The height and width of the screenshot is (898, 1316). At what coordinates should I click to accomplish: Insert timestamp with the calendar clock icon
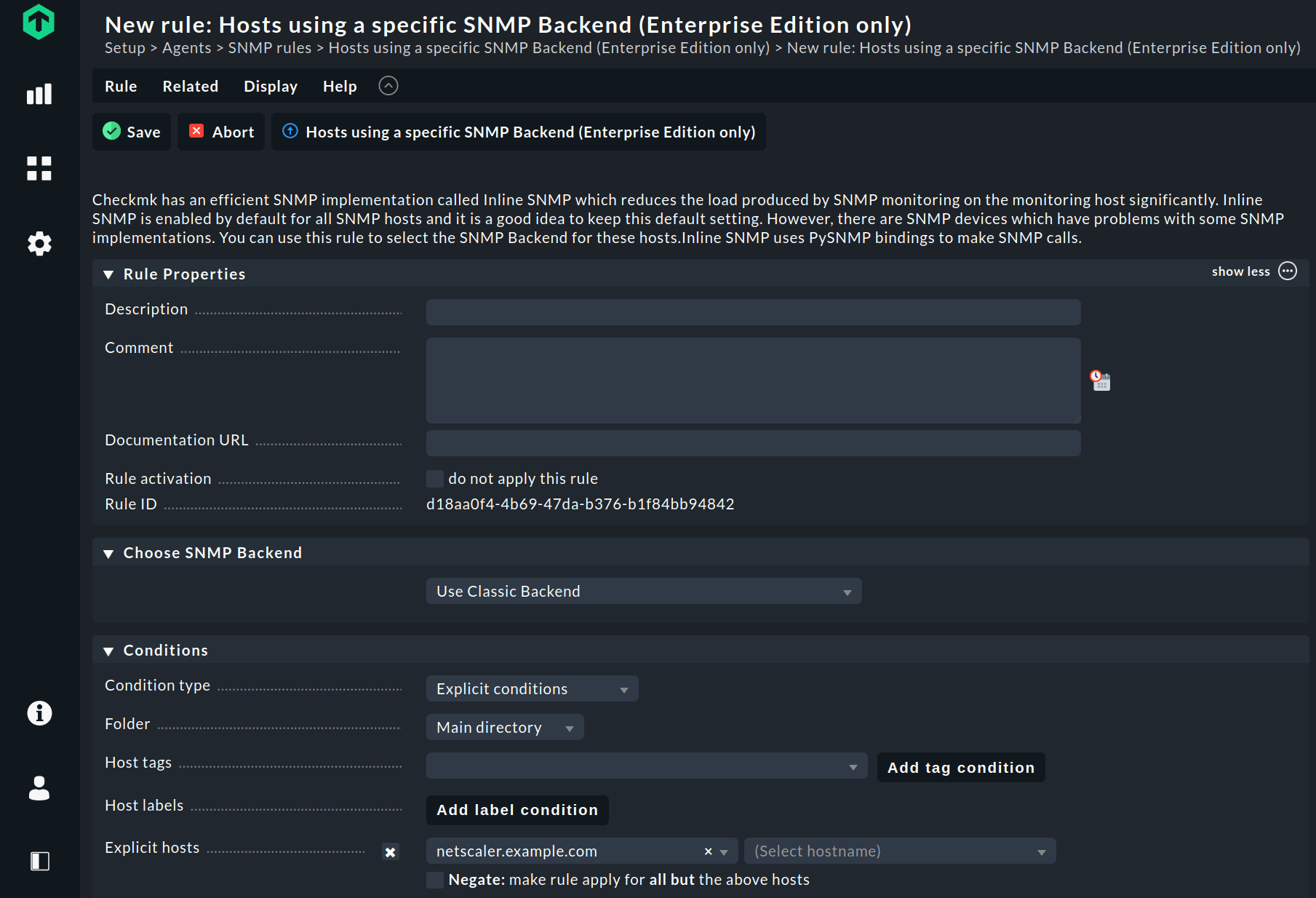[1100, 381]
